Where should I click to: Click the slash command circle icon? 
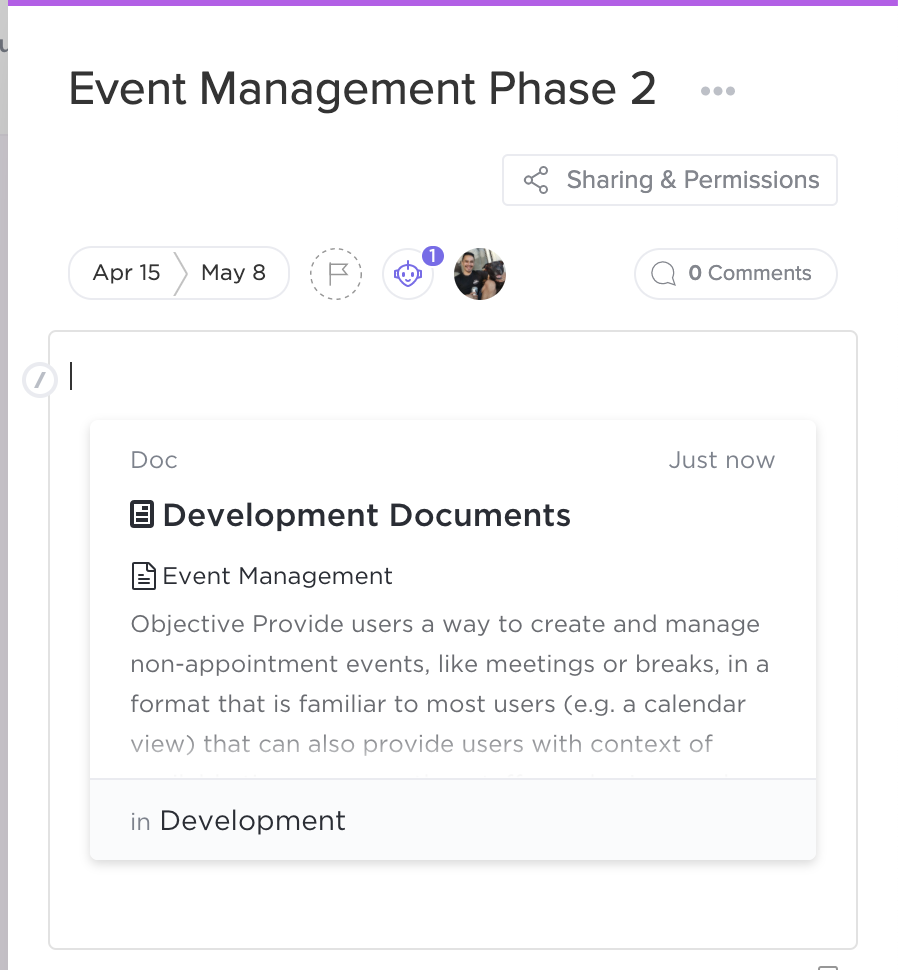coord(40,380)
